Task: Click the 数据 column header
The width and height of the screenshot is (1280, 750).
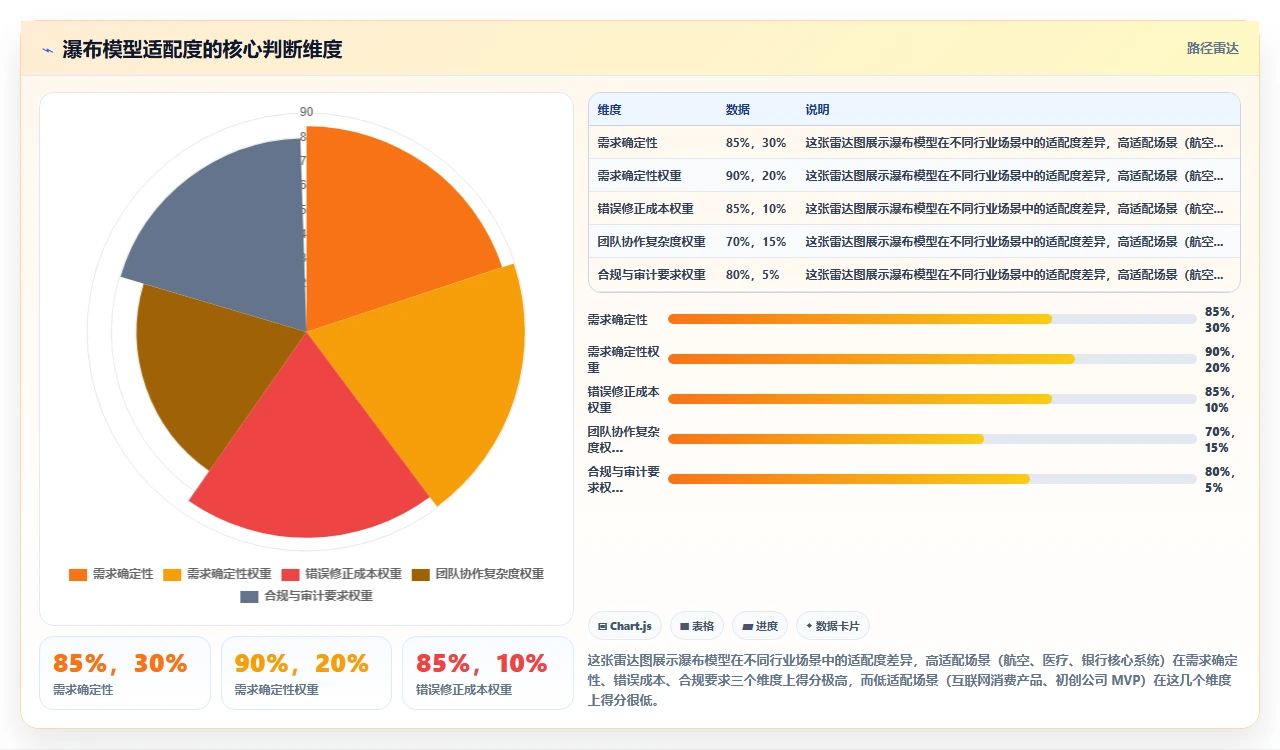Action: [x=737, y=110]
